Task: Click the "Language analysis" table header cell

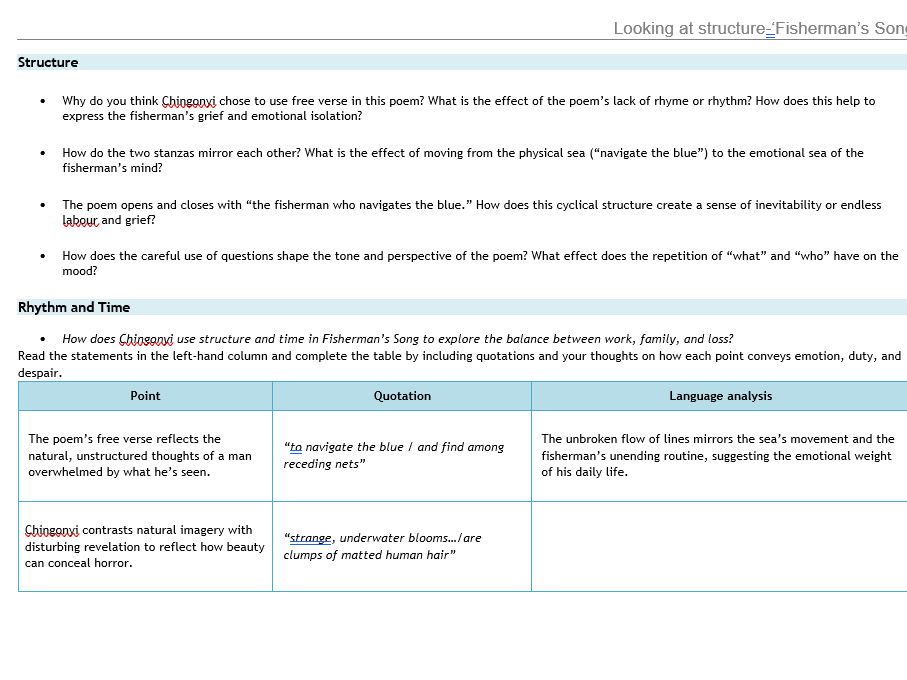Action: [x=720, y=395]
